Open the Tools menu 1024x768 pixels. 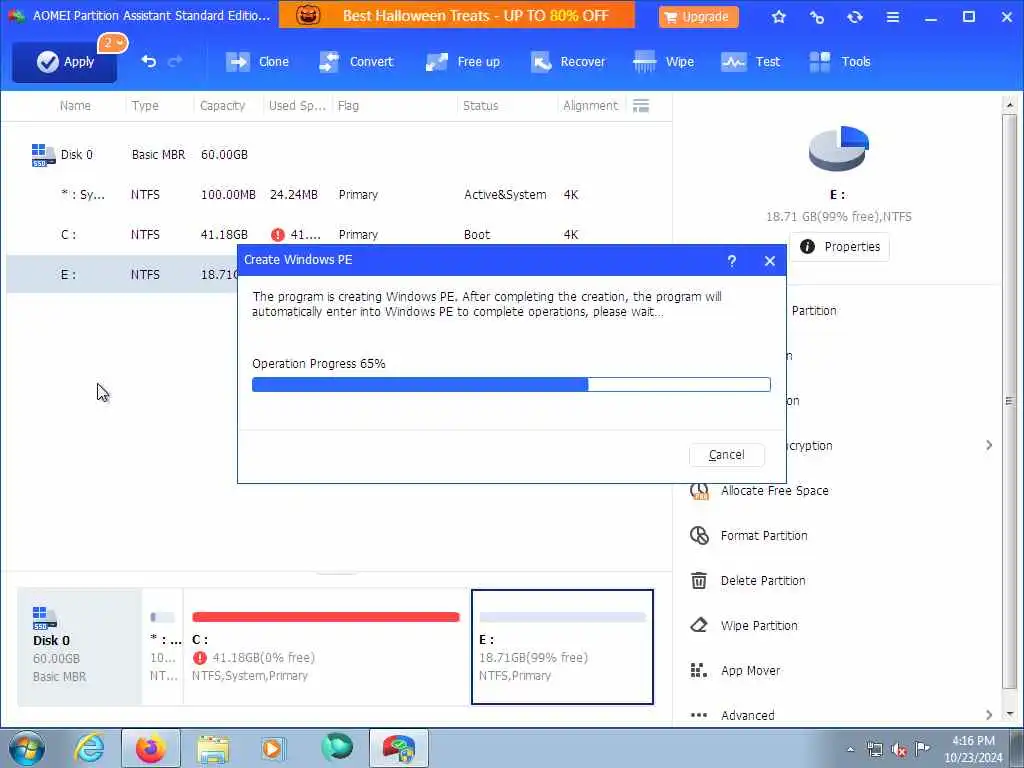pos(839,62)
